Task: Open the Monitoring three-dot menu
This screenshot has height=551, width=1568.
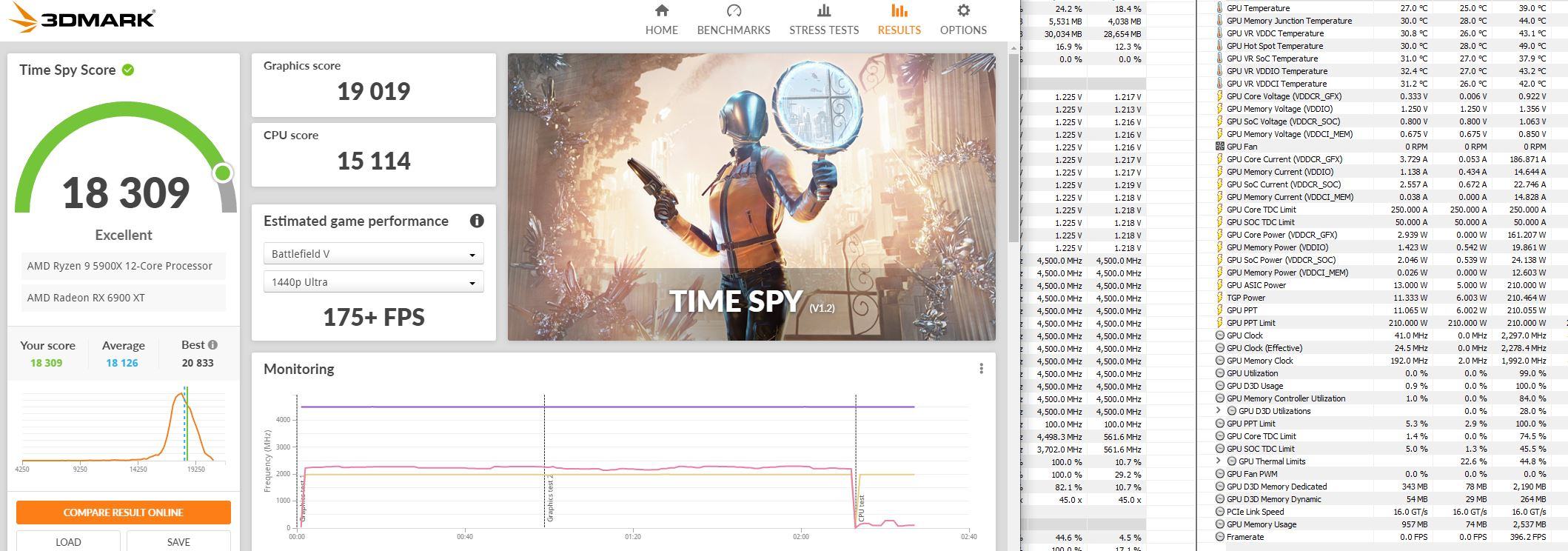Action: click(981, 369)
